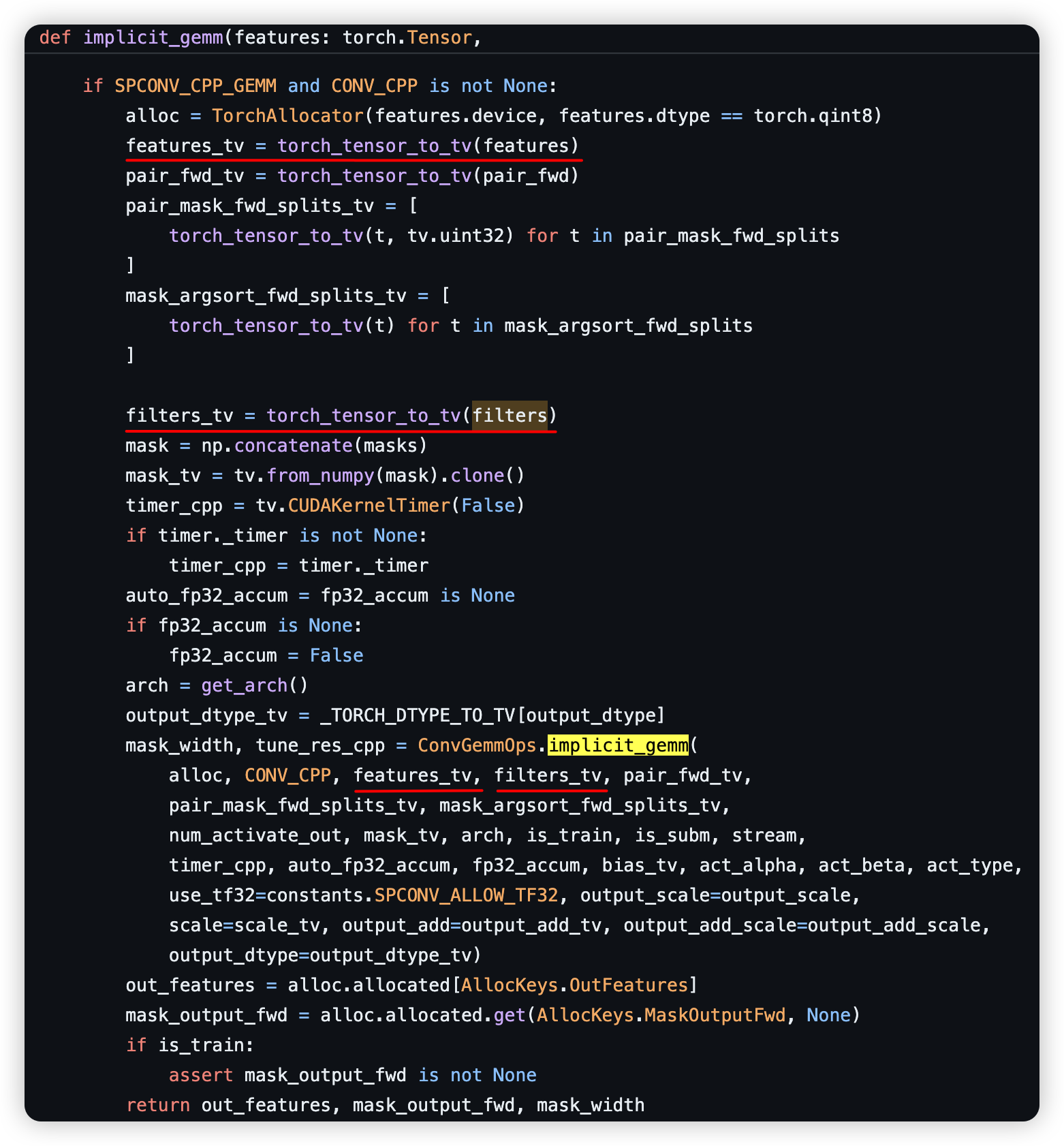Click the highlighted 'filters' argument word
Image resolution: width=1064 pixels, height=1146 pixels.
click(x=510, y=416)
